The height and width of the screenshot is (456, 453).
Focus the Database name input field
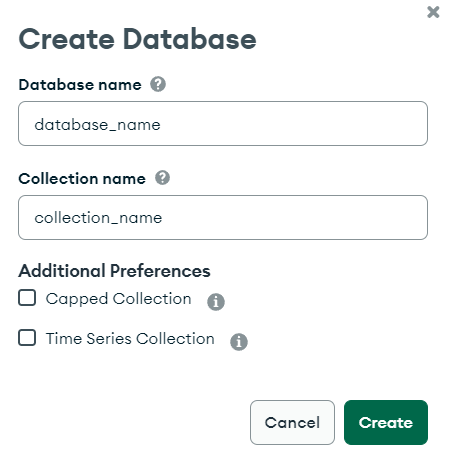click(223, 124)
